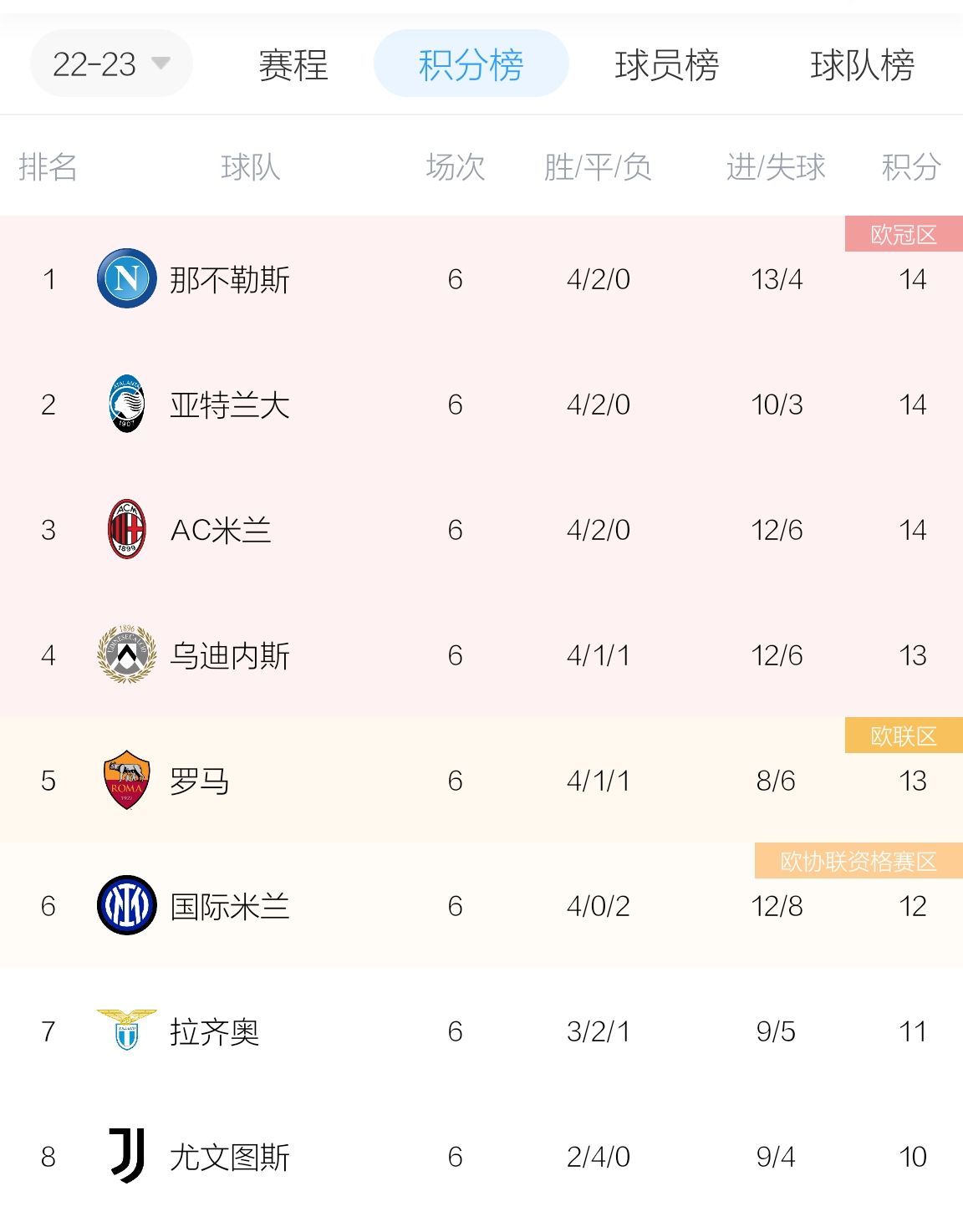The image size is (963, 1232).
Task: Expand season selector arrow
Action: tap(160, 64)
